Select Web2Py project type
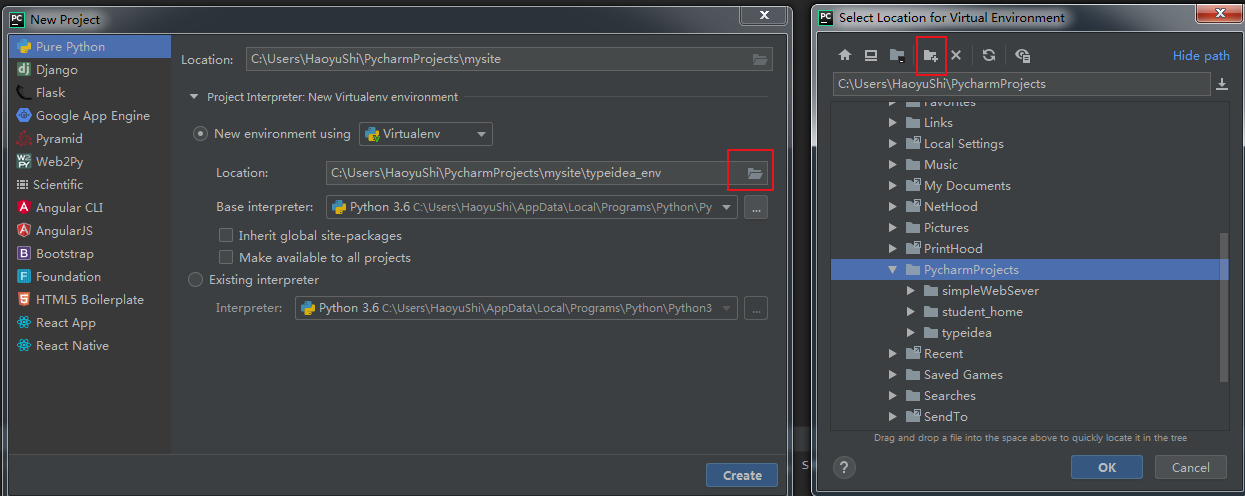This screenshot has width=1245, height=496. pyautogui.click(x=90, y=162)
